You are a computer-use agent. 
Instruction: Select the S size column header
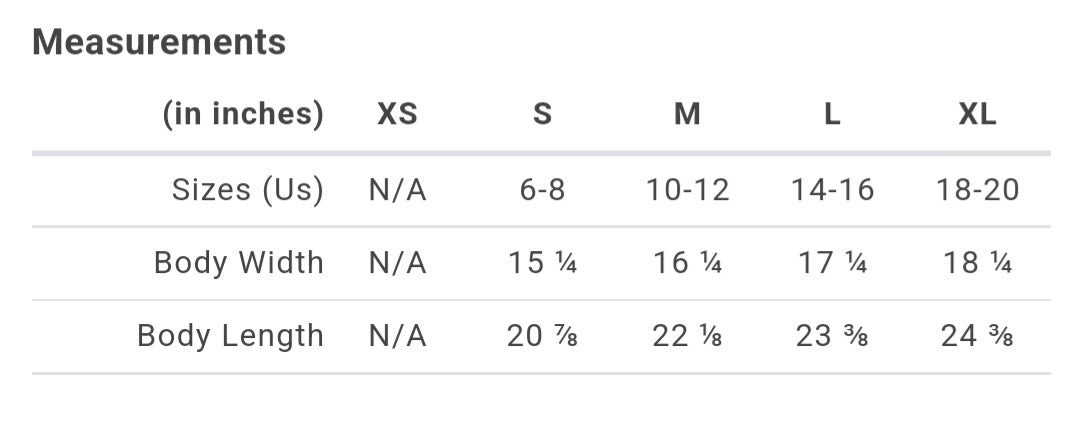542,114
